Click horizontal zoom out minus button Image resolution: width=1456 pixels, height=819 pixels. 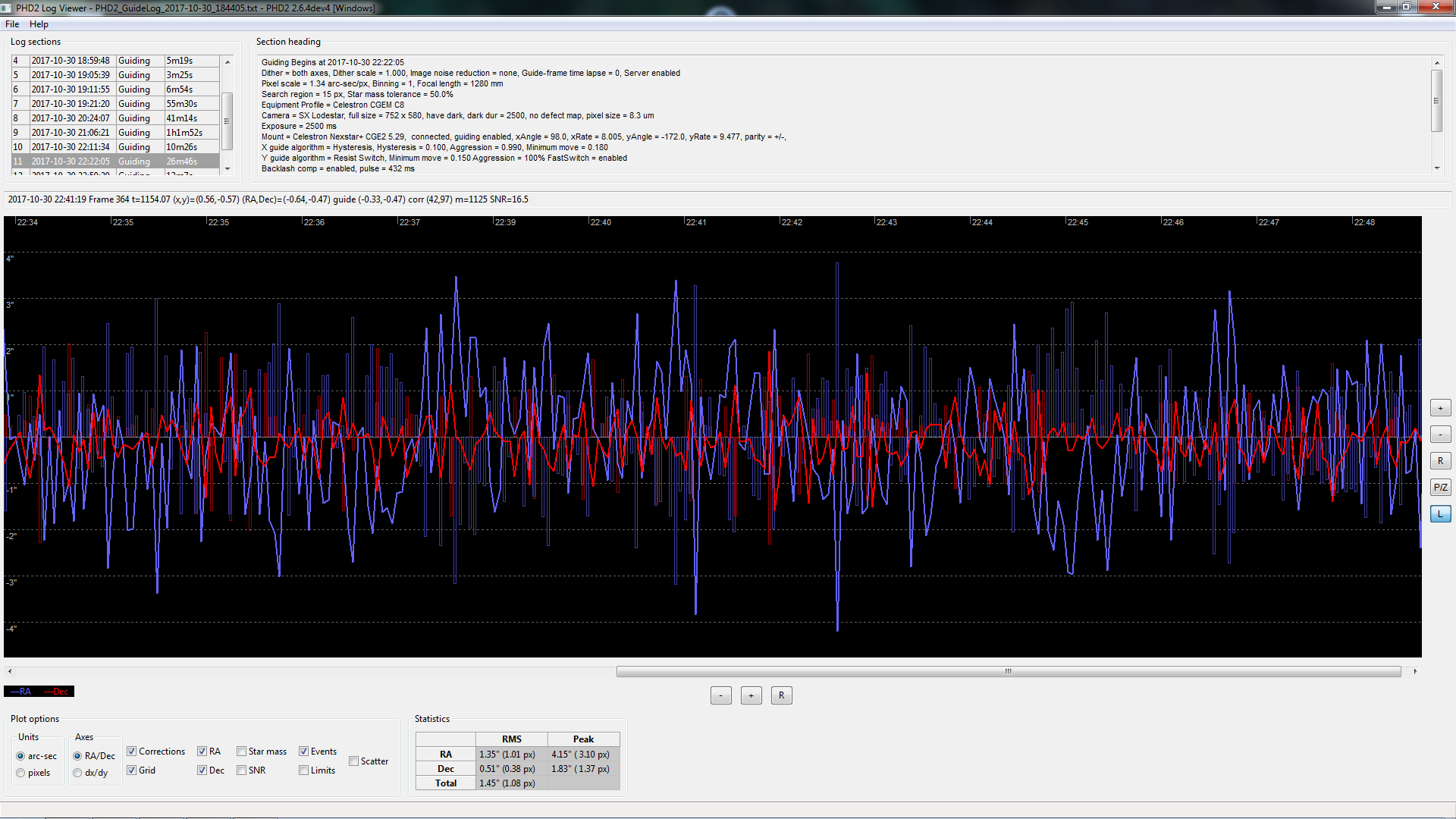720,695
